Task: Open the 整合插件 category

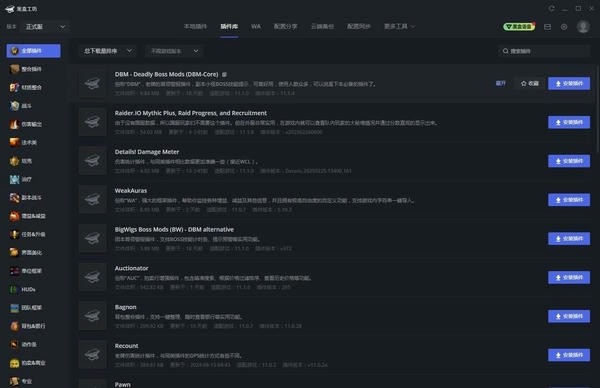Action: tap(33, 69)
